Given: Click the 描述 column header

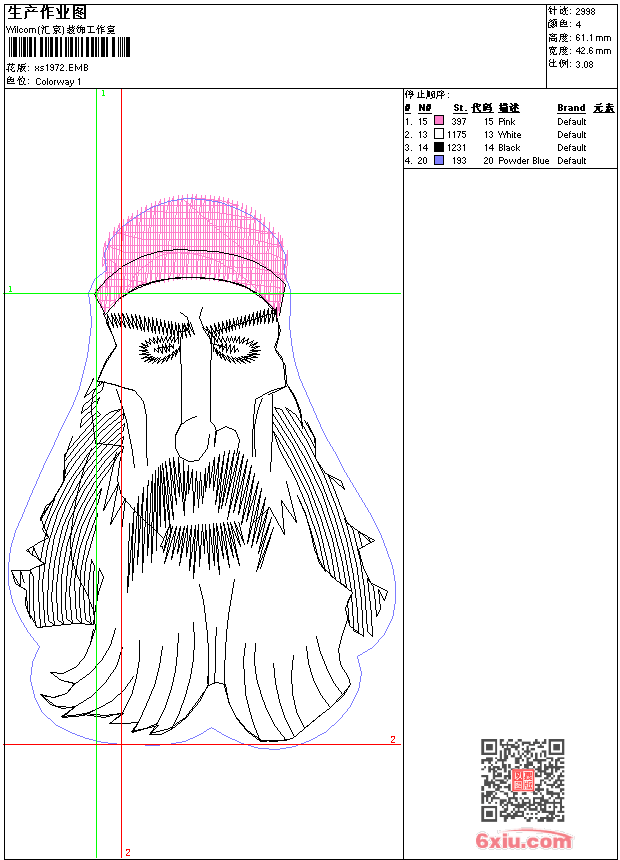Looking at the screenshot, I should click(x=509, y=108).
